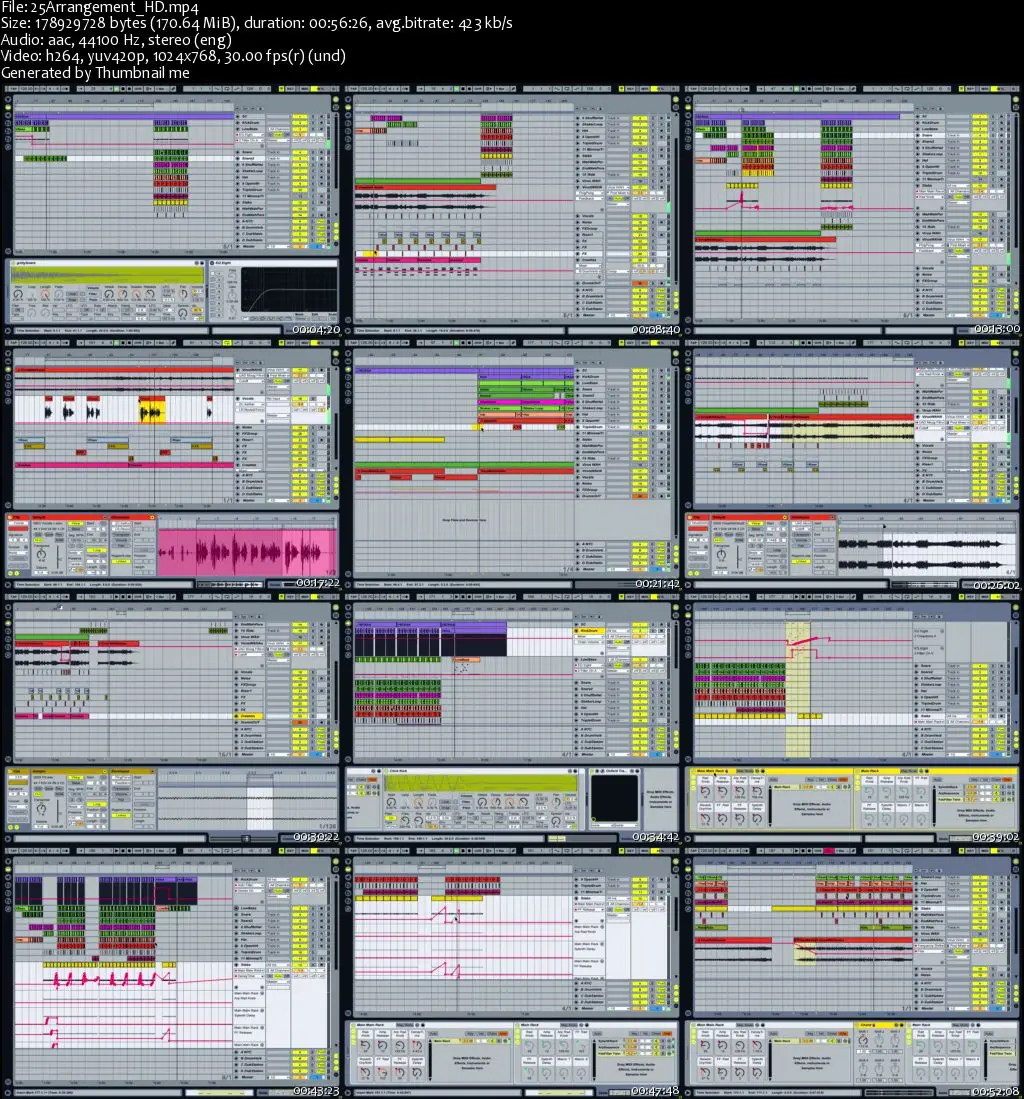Image resolution: width=1024 pixels, height=1099 pixels.
Task: Click the Size and duration info line
Action: [x=257, y=23]
